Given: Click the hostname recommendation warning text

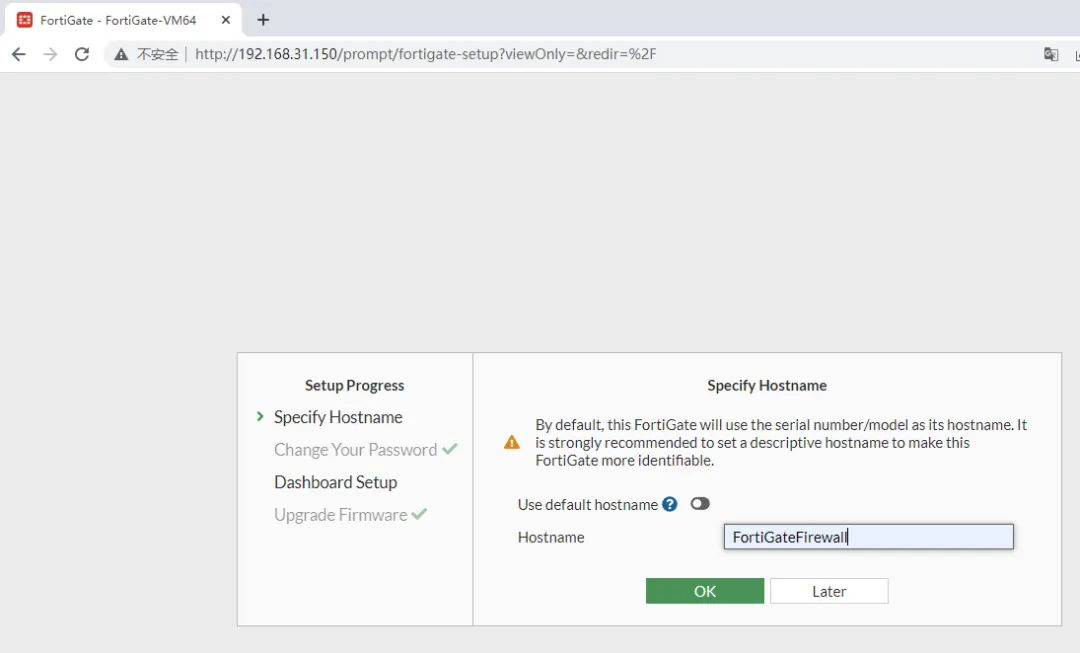Looking at the screenshot, I should 781,442.
